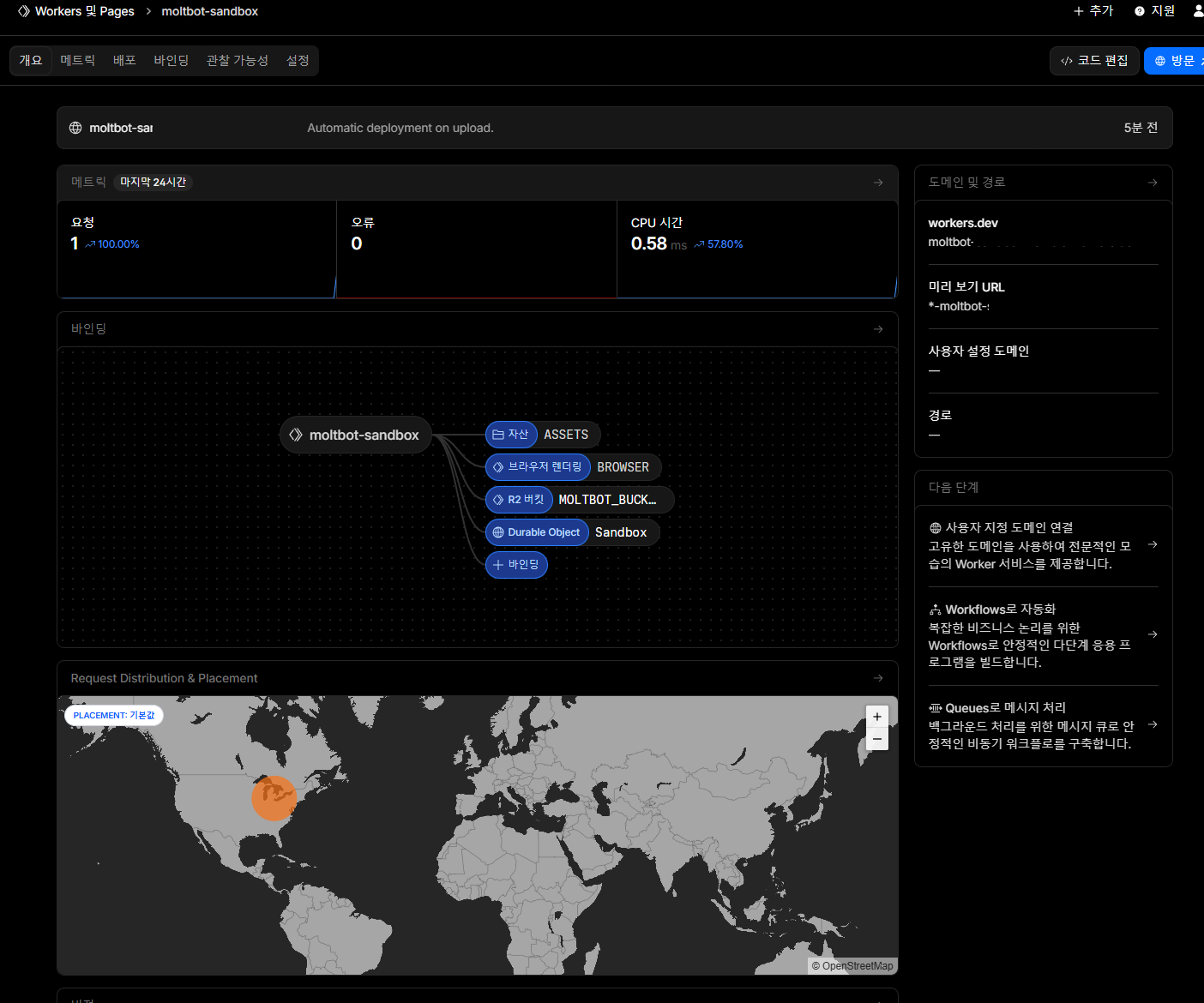Click the 미리 보기 URL entry

(1043, 297)
